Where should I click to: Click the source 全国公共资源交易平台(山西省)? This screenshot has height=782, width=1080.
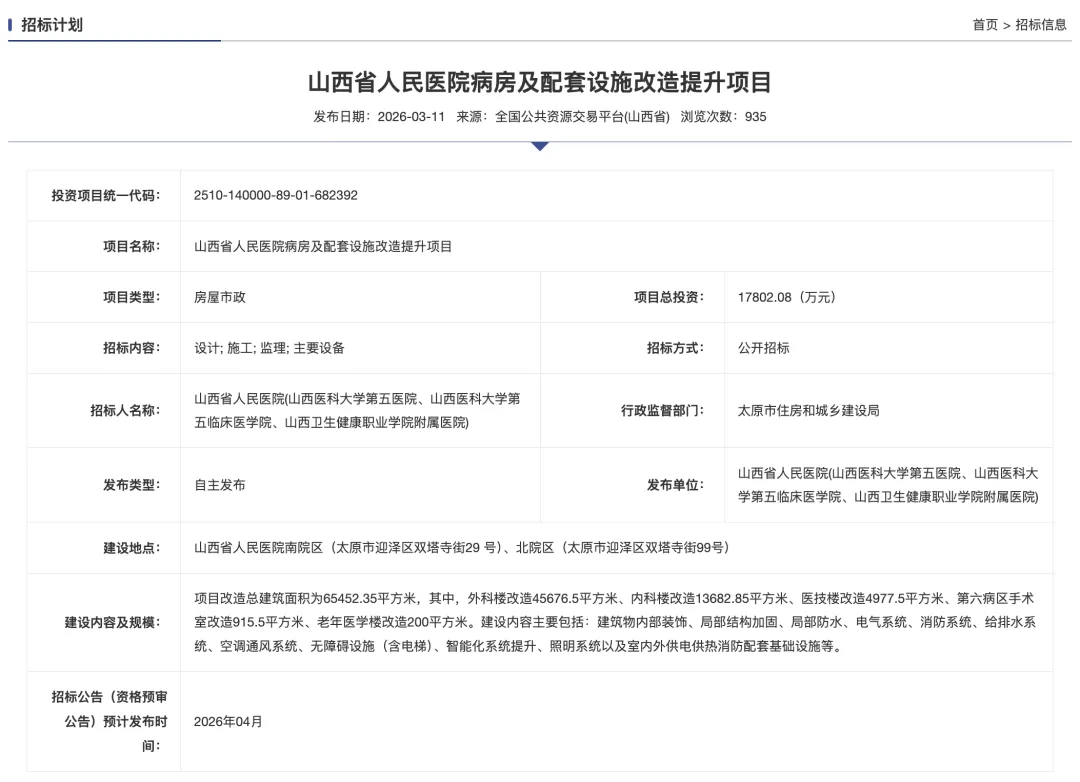point(582,116)
